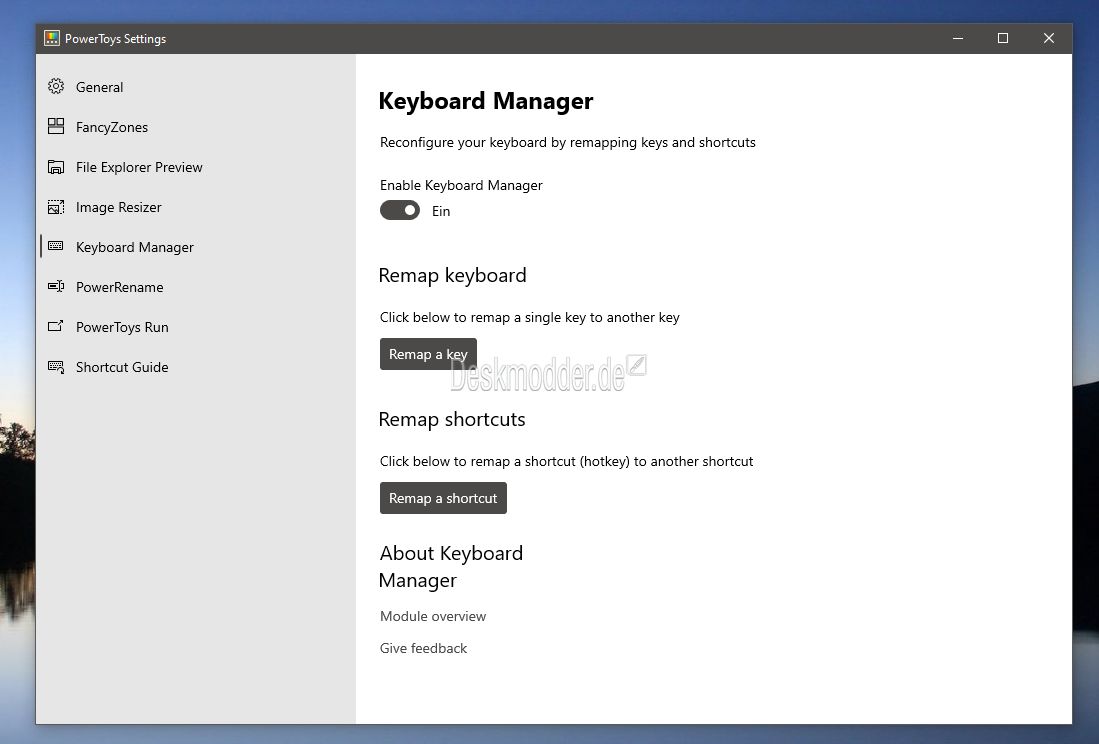Click the Remap shortcuts section heading
This screenshot has height=744, width=1099.
pyautogui.click(x=451, y=419)
